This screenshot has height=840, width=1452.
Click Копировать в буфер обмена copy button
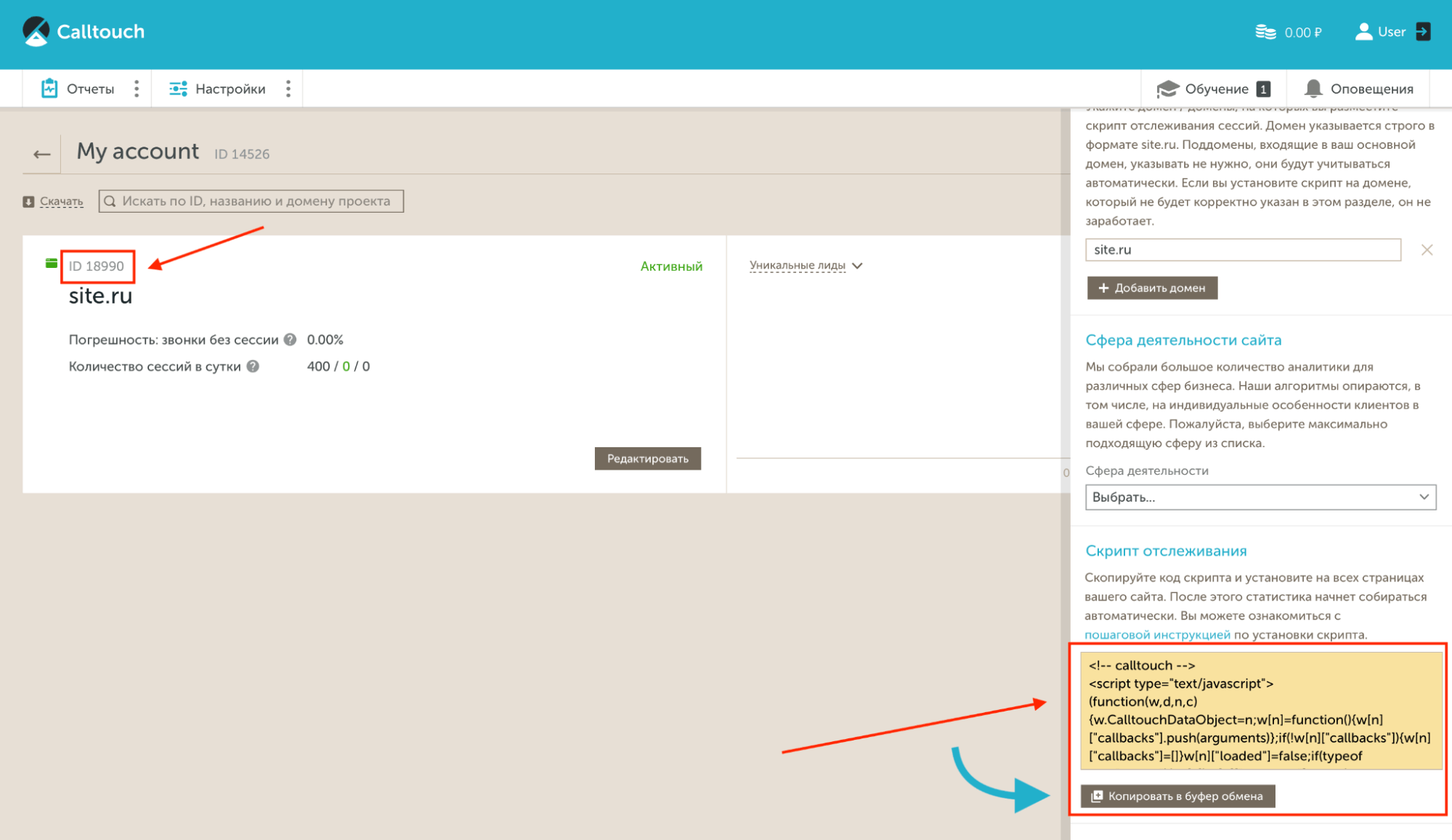pos(1177,796)
